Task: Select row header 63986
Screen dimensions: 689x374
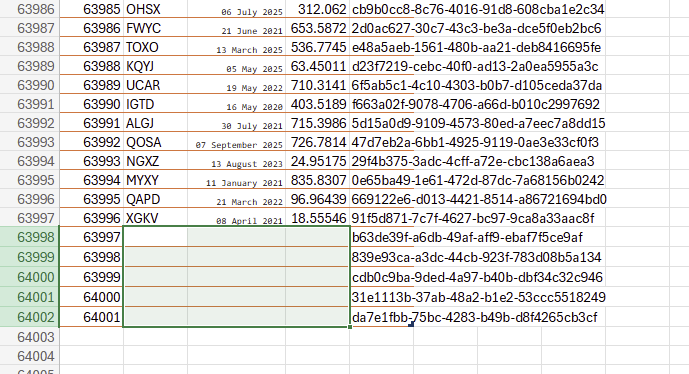Action: click(29, 9)
